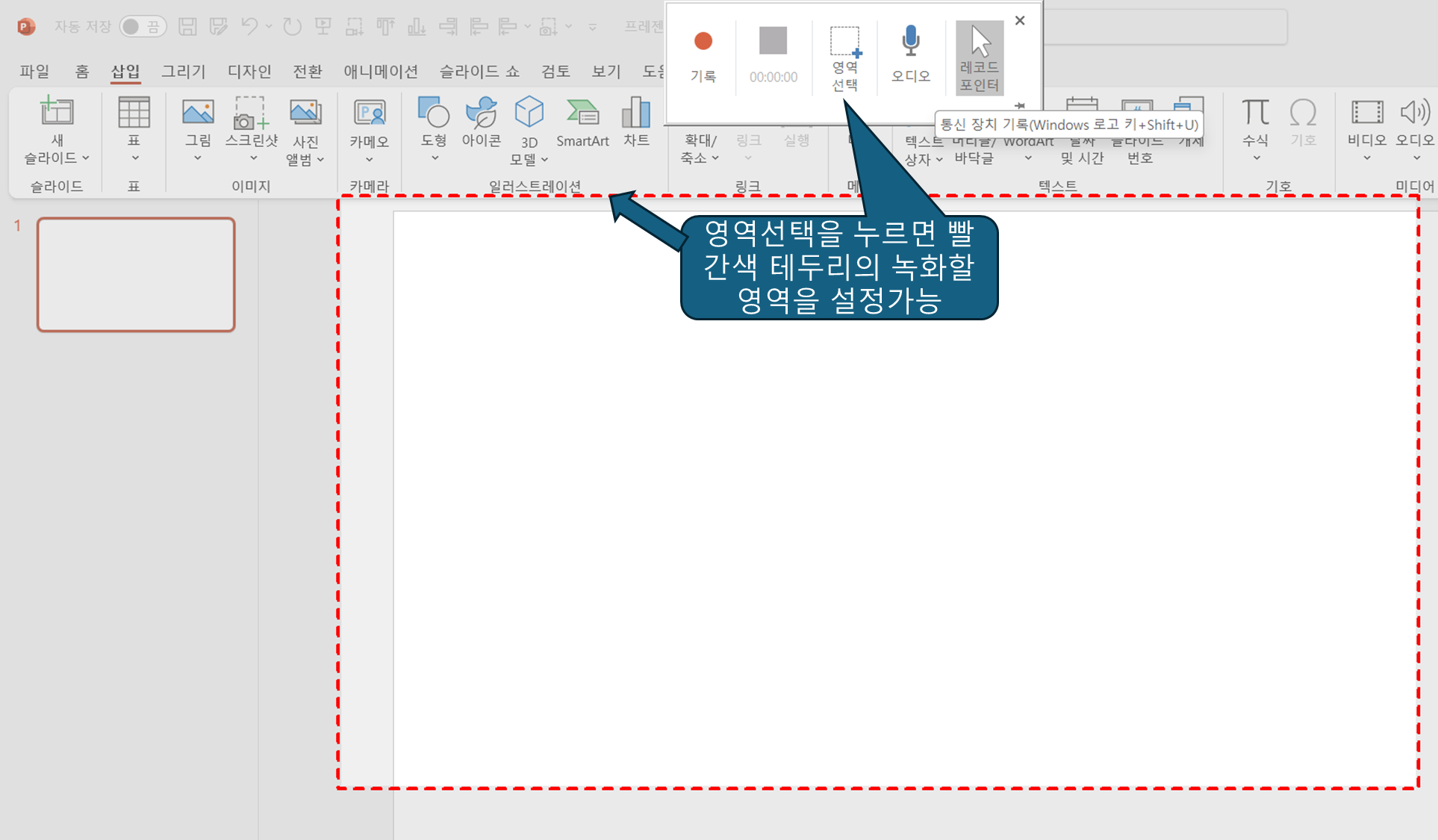Toggle the AutoSave (자동 저장) switch

pyautogui.click(x=142, y=27)
